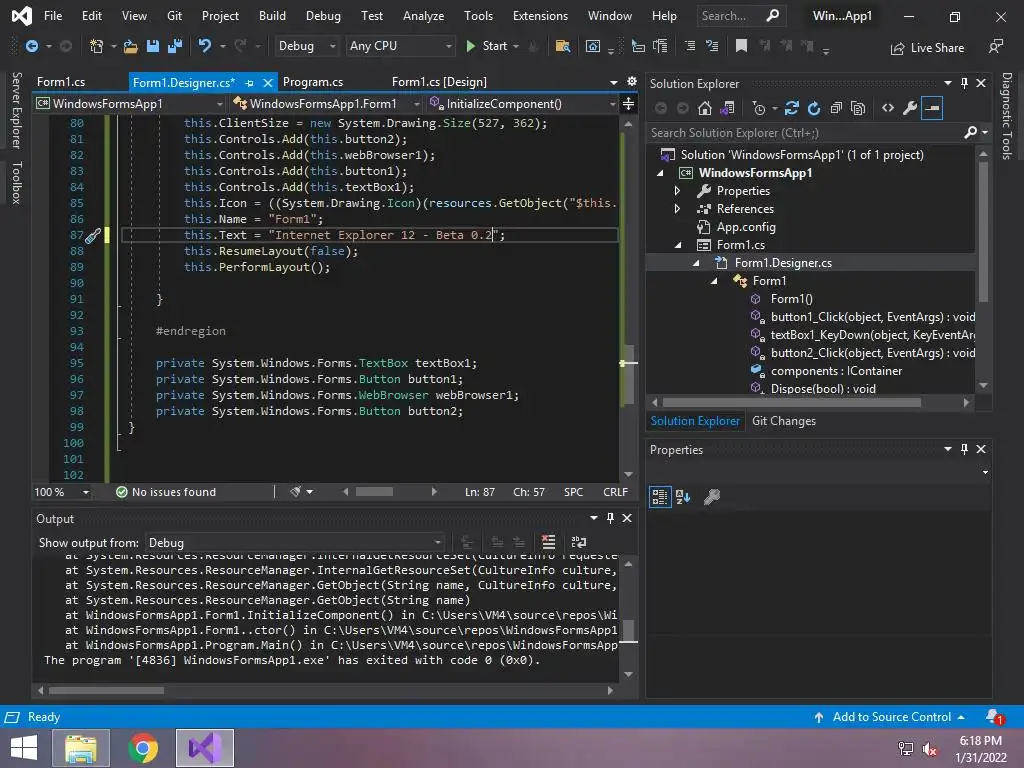The width and height of the screenshot is (1024, 768).
Task: Click the Open File folder icon
Action: (x=131, y=46)
